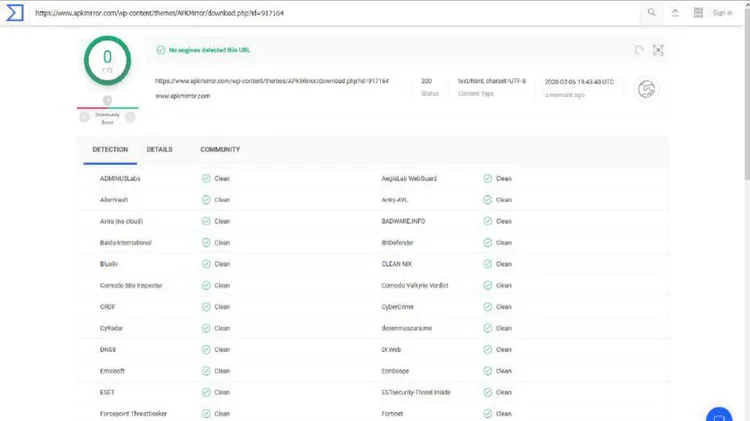The height and width of the screenshot is (421, 750).
Task: Click the full analyzed URL text
Action: point(272,81)
